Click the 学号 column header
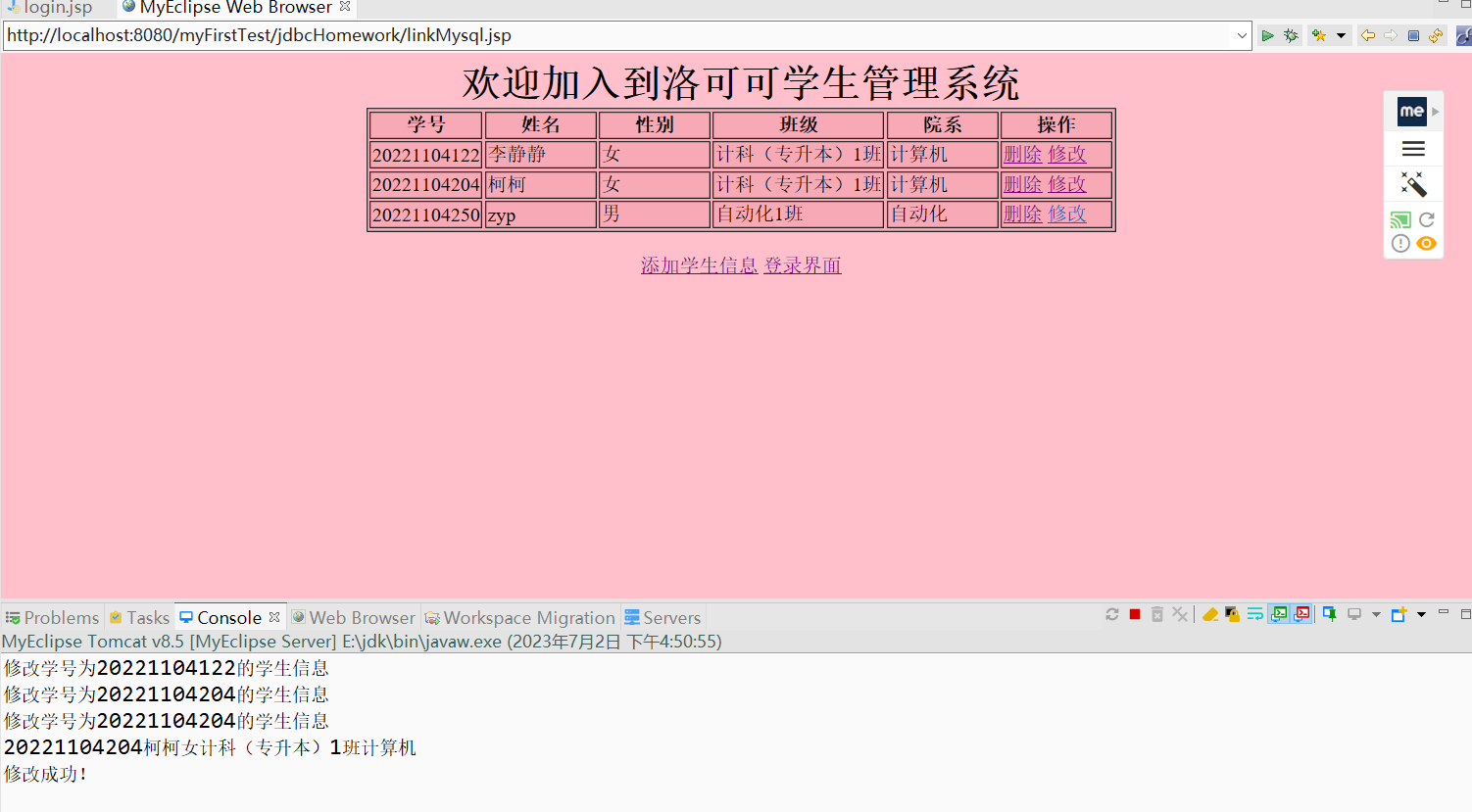Screen dimensions: 1472x812 425,124
